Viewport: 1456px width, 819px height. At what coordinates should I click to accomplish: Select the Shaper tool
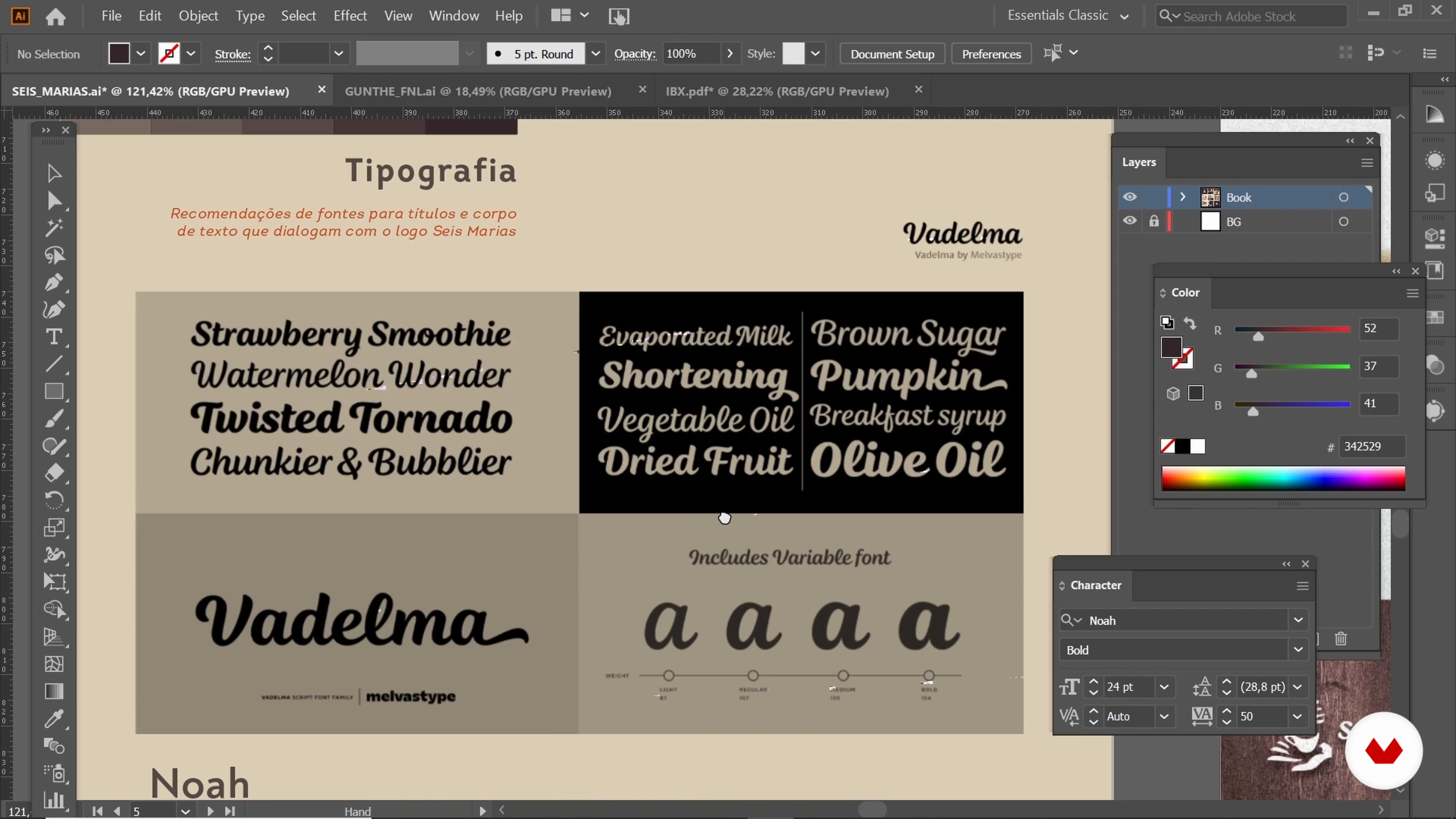pyautogui.click(x=54, y=446)
